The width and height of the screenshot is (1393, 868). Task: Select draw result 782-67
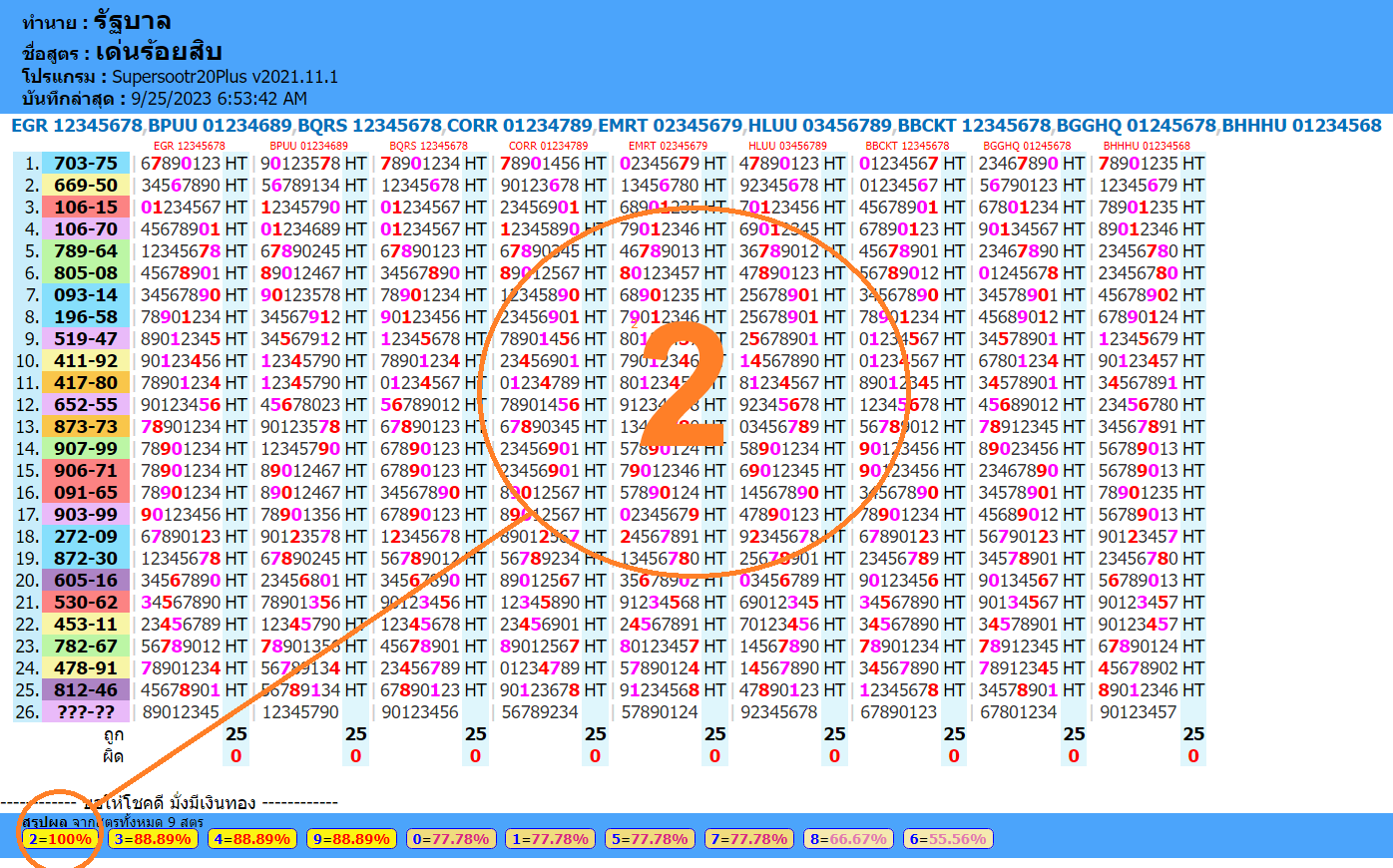click(86, 647)
